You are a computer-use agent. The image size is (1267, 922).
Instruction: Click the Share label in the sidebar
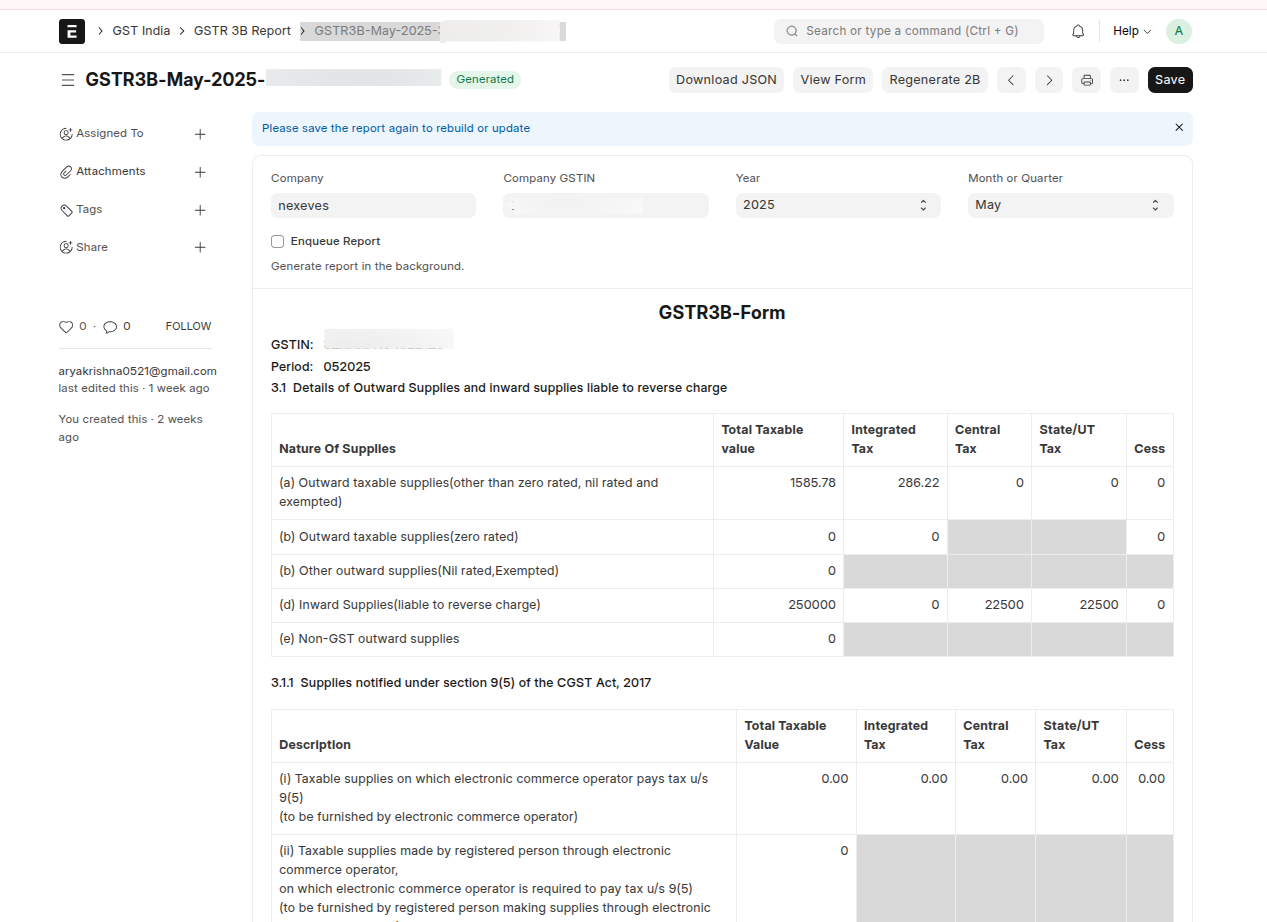[91, 247]
